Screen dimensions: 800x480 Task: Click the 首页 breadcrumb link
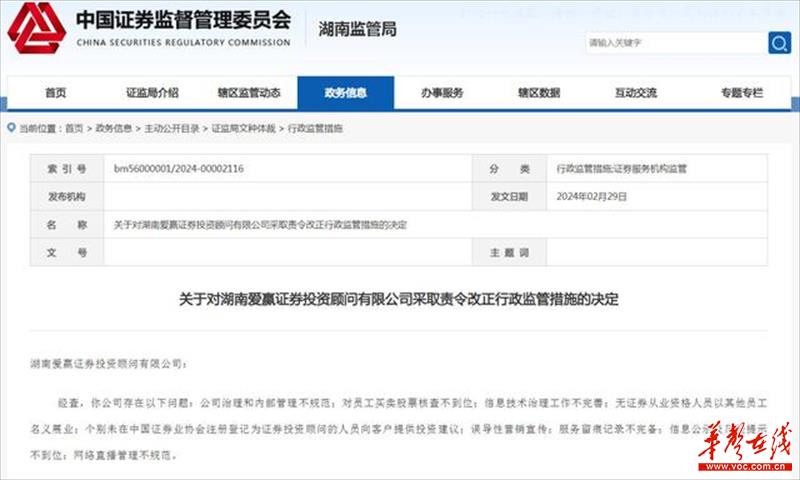[x=74, y=129]
